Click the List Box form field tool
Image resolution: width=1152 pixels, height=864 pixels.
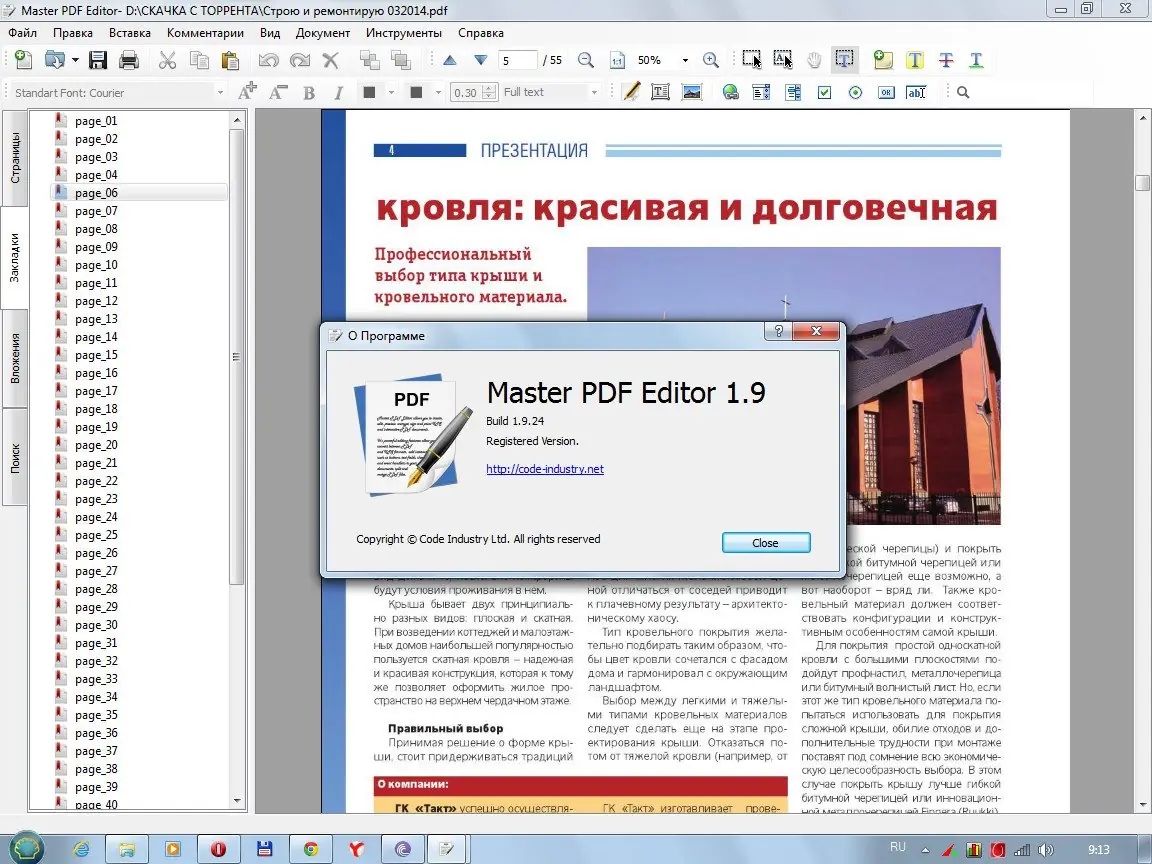pos(761,93)
